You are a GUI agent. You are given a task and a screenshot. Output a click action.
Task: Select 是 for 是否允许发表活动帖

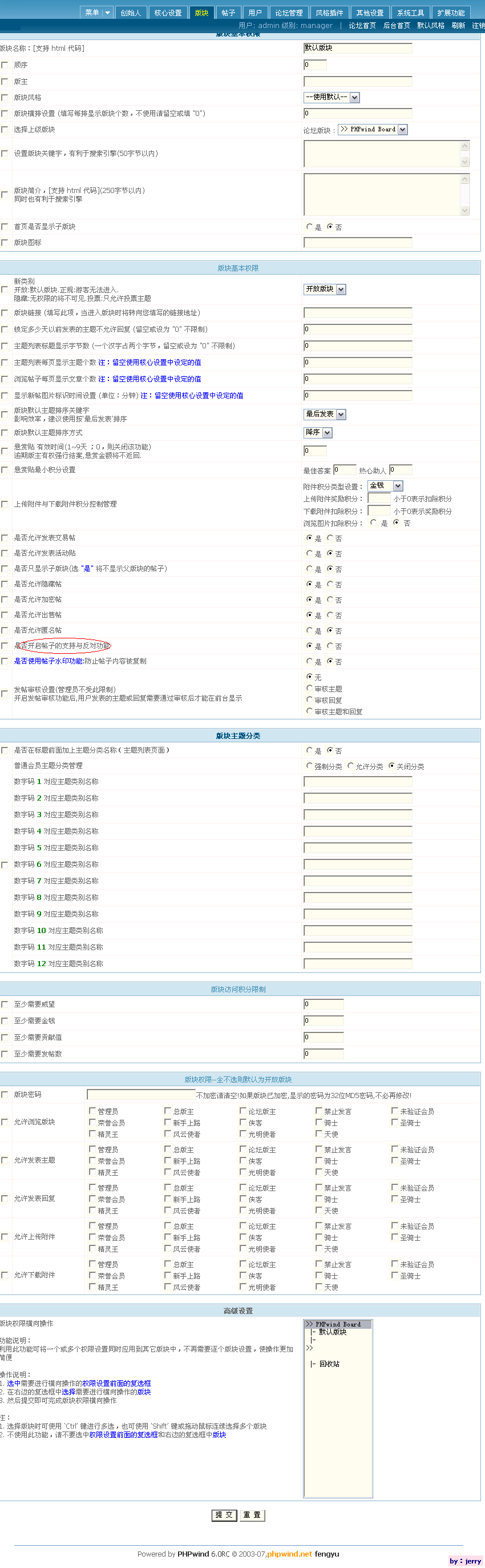click(x=309, y=553)
